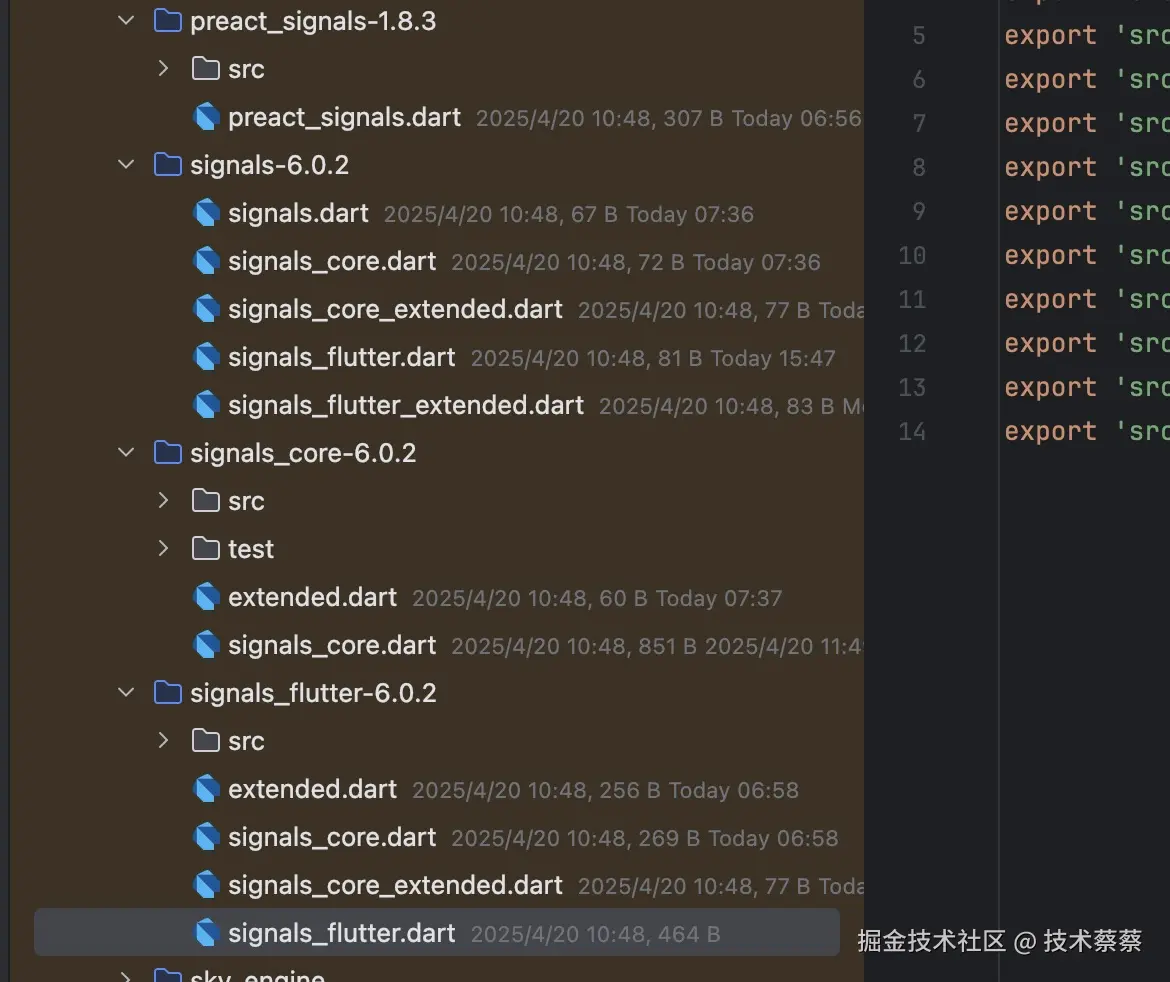The image size is (1170, 982).
Task: Open signals_flutter.dart in signals-6.0.2
Action: tap(342, 357)
